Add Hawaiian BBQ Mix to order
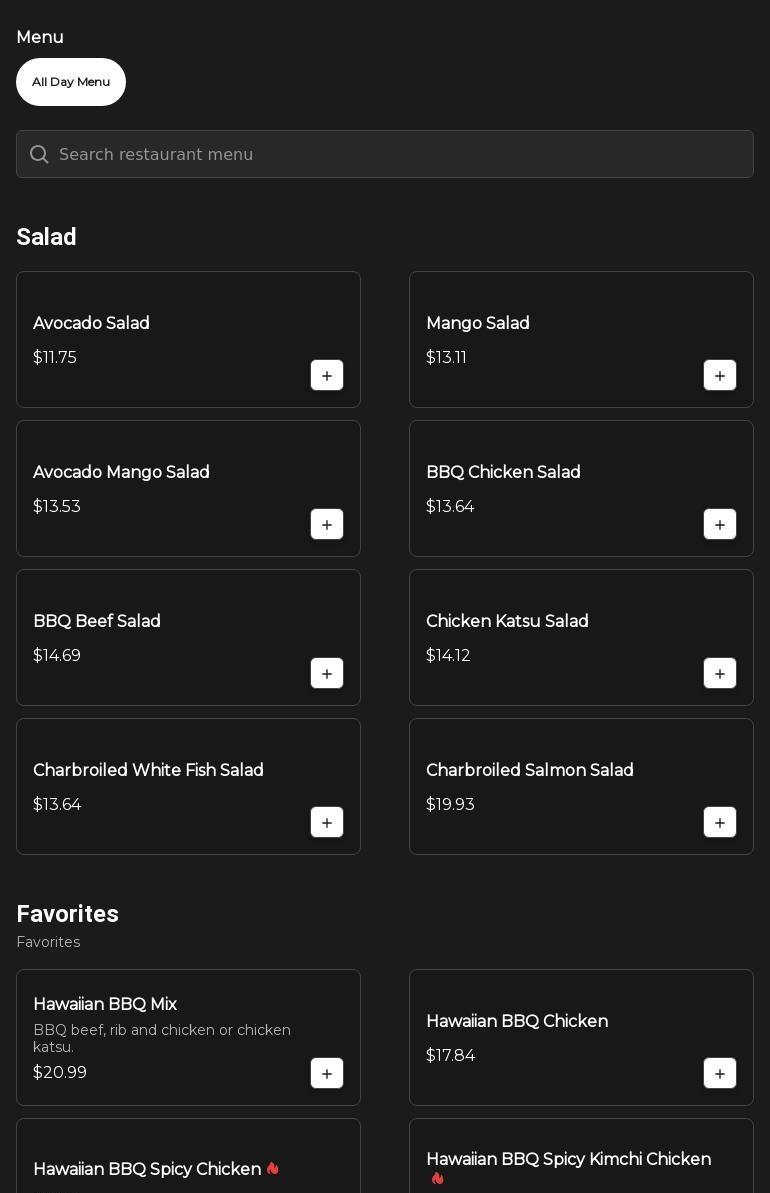770x1193 pixels. (x=327, y=1074)
